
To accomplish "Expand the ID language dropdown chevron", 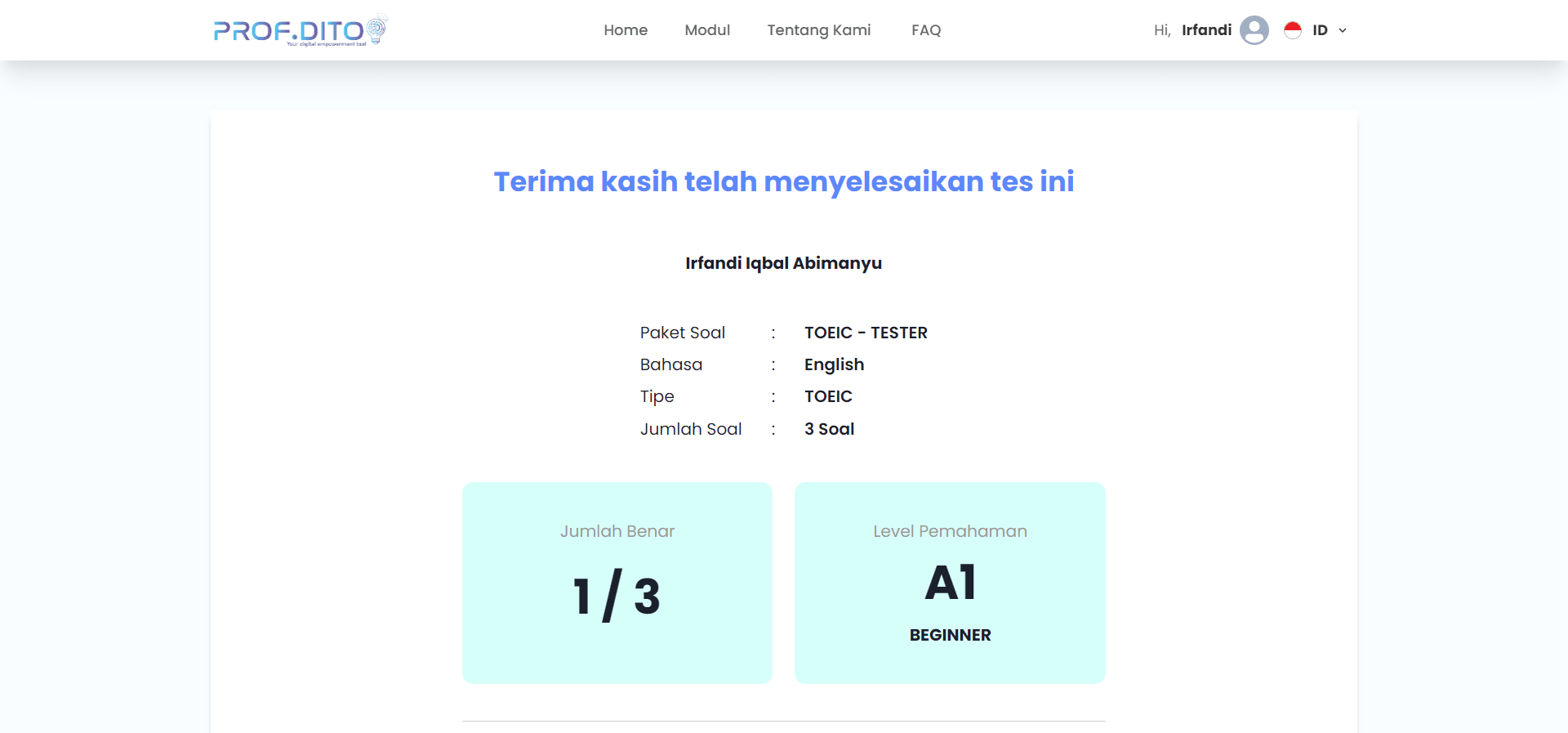I will click(1343, 30).
